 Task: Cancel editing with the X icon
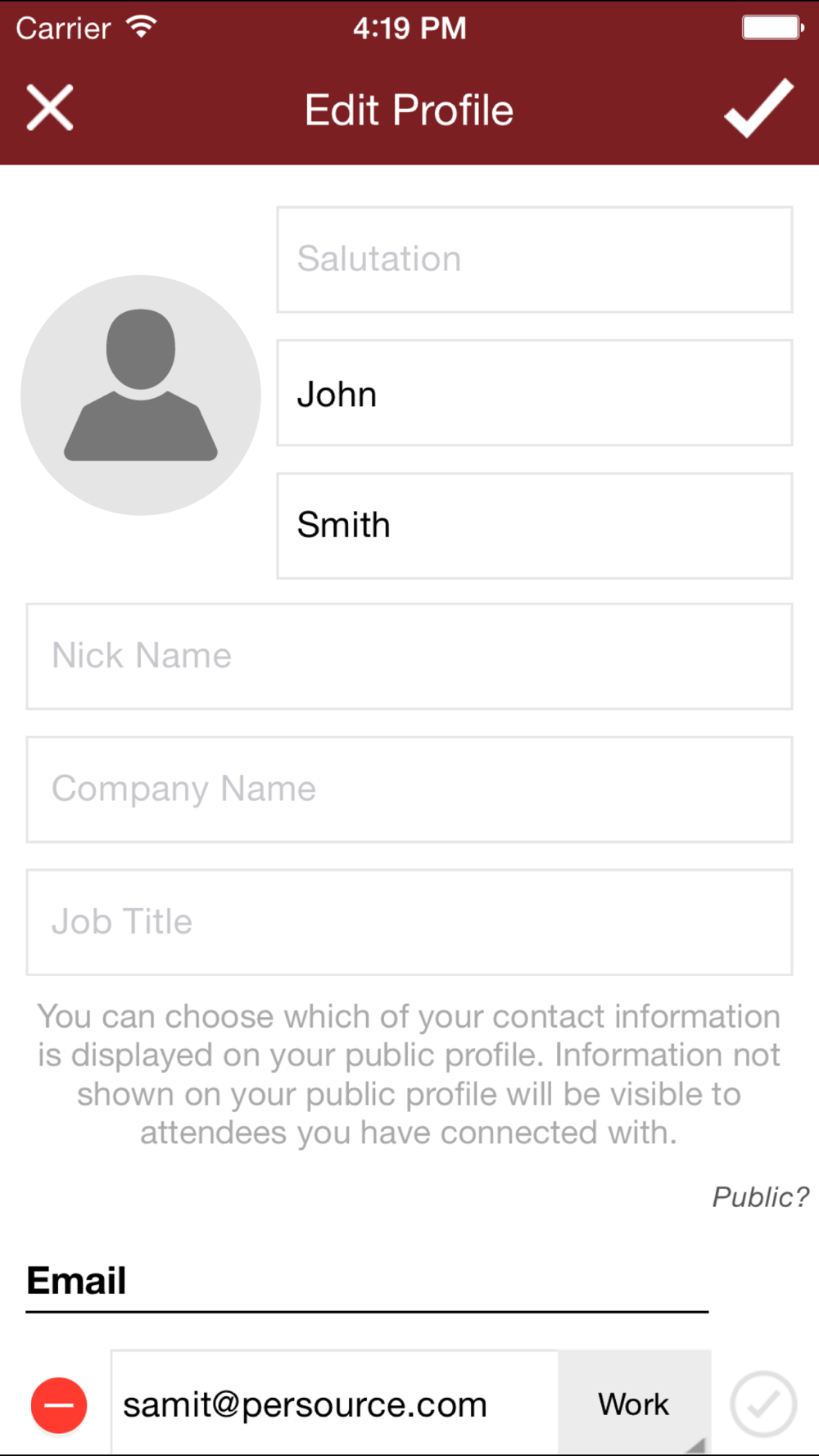tap(50, 107)
